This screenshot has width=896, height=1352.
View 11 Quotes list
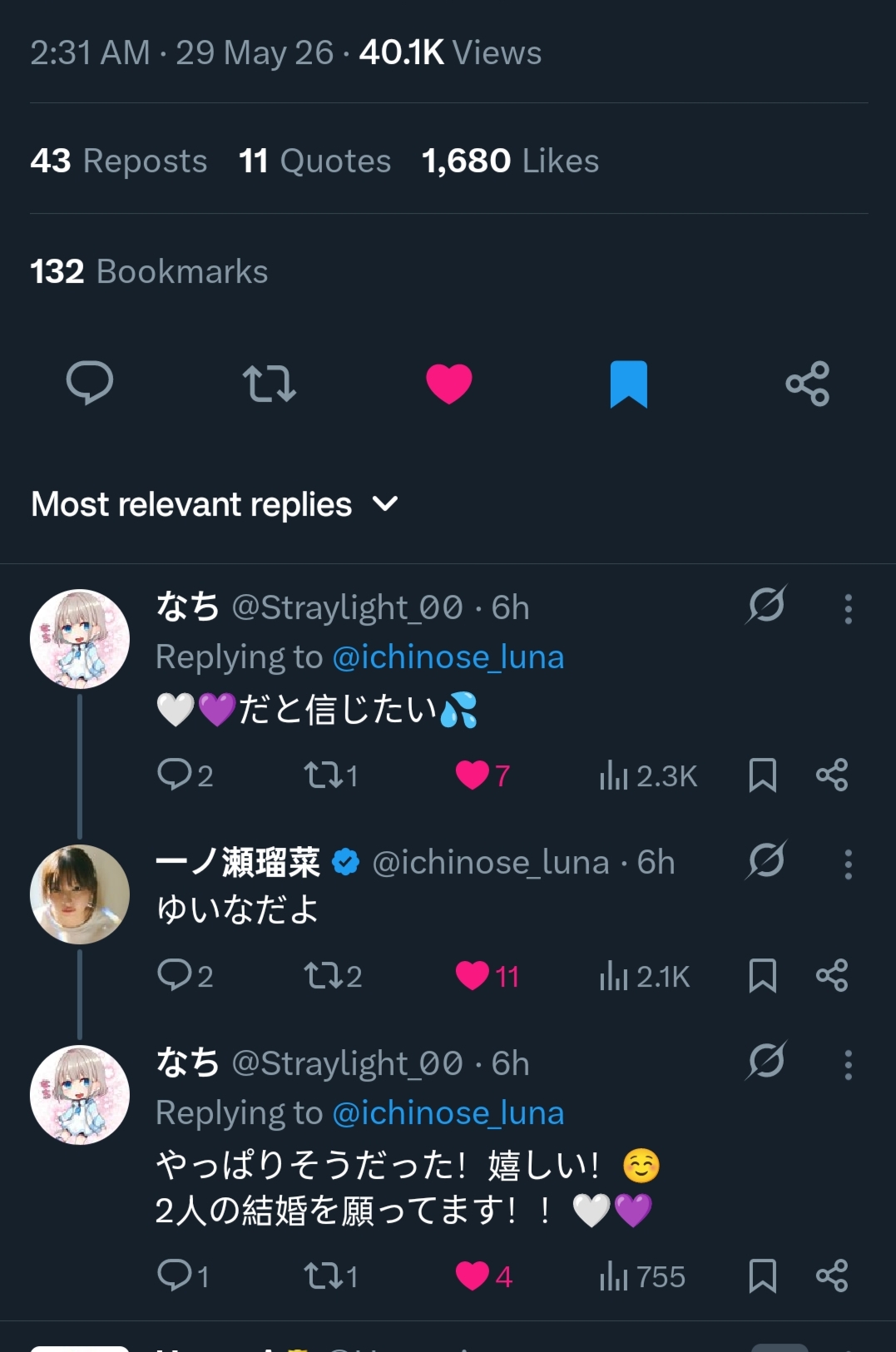point(314,161)
